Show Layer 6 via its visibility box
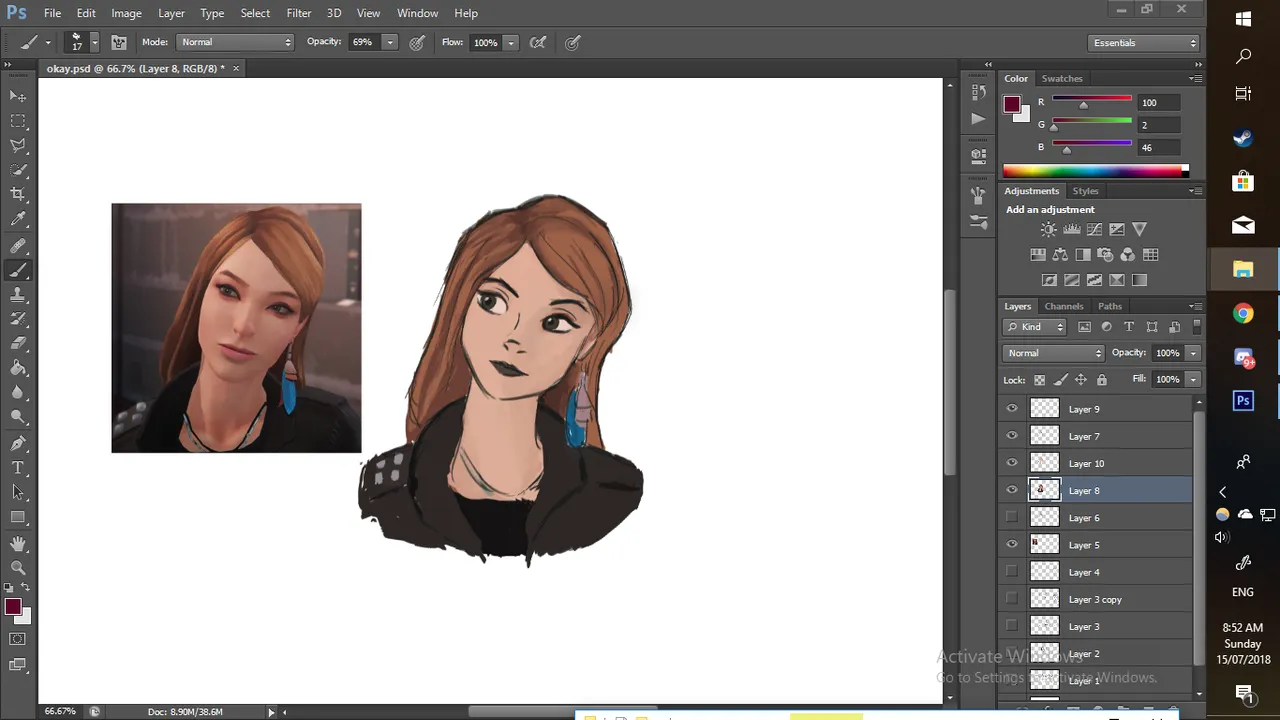Viewport: 1280px width, 720px height. 1012,518
